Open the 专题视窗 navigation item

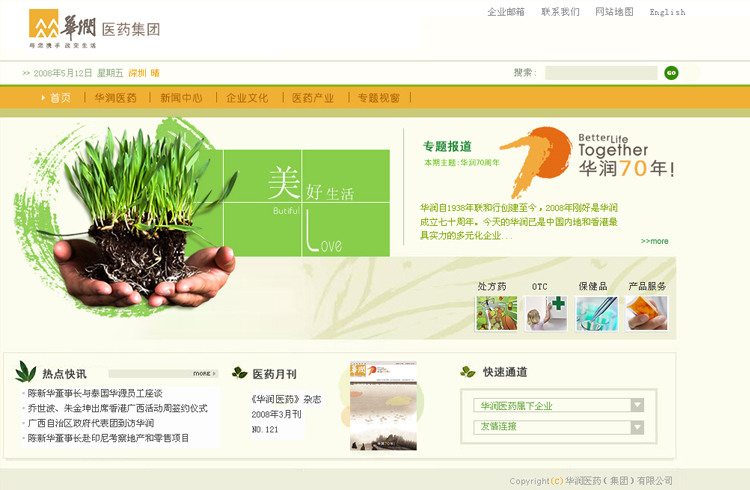coord(378,98)
